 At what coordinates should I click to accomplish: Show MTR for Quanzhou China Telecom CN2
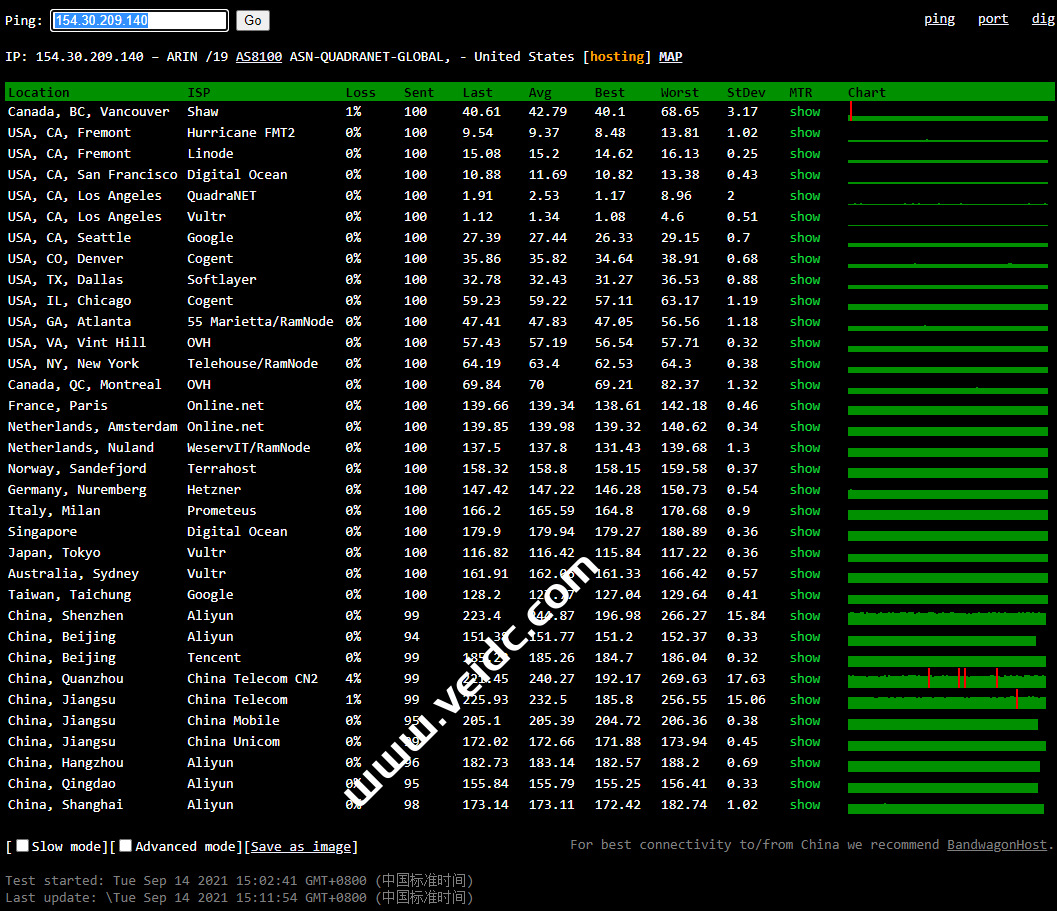[804, 679]
